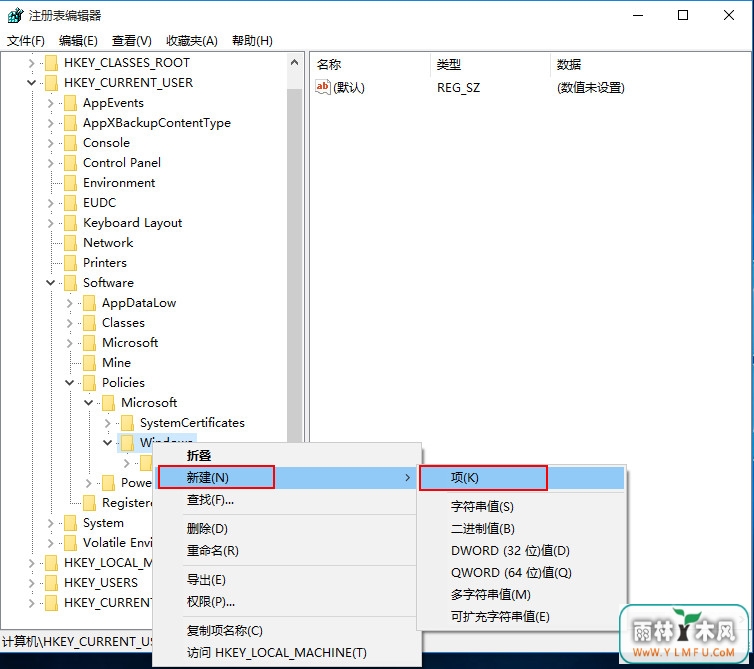This screenshot has width=754, height=669.
Task: Click the Registry Editor title bar icon
Action: coord(15,15)
